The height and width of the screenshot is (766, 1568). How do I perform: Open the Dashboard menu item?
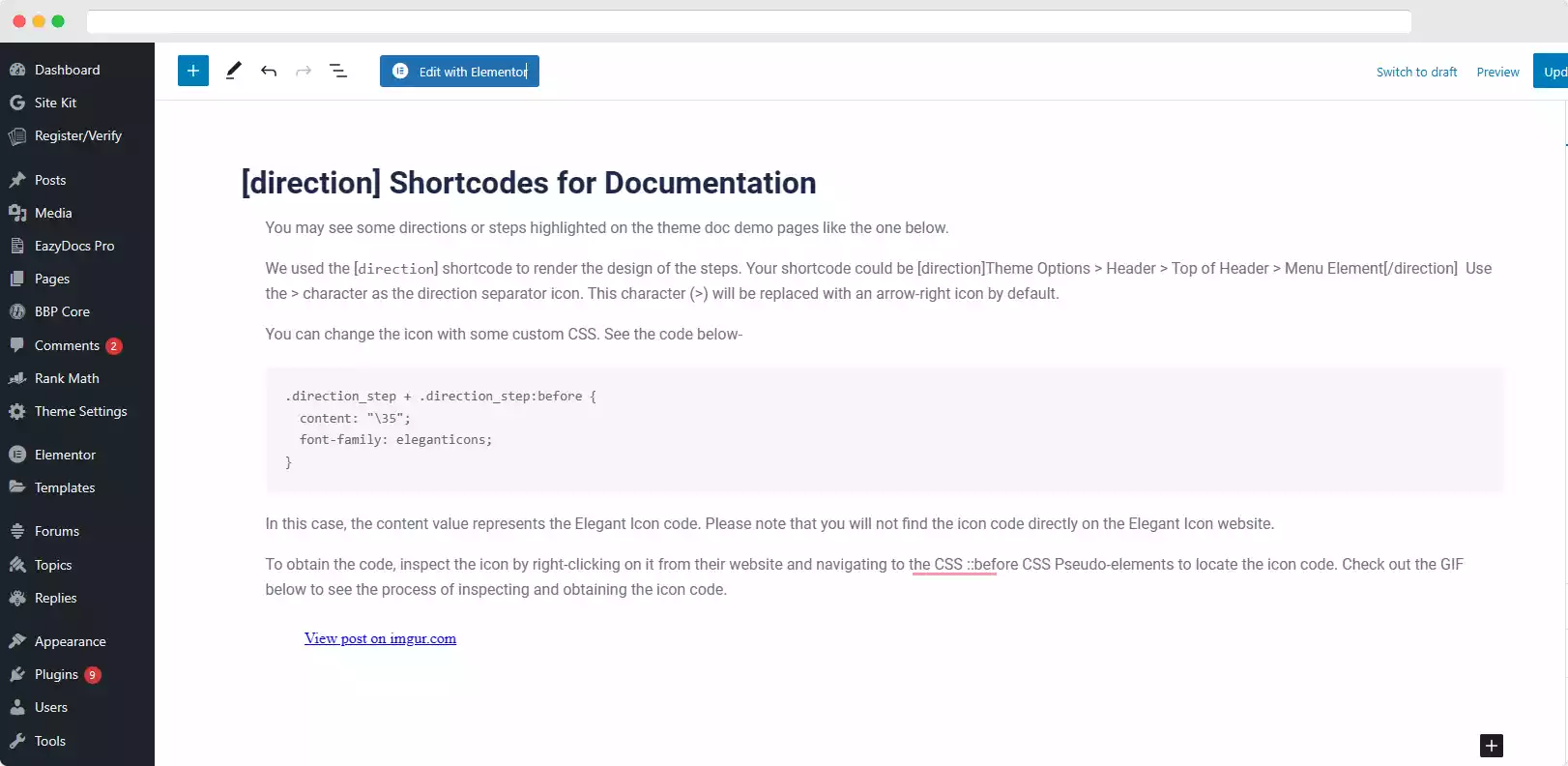coord(68,70)
